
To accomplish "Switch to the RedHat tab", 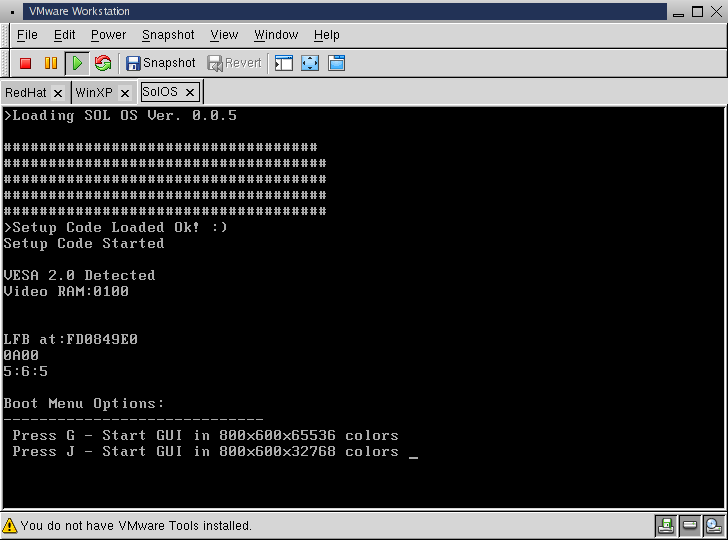I will (x=26, y=93).
